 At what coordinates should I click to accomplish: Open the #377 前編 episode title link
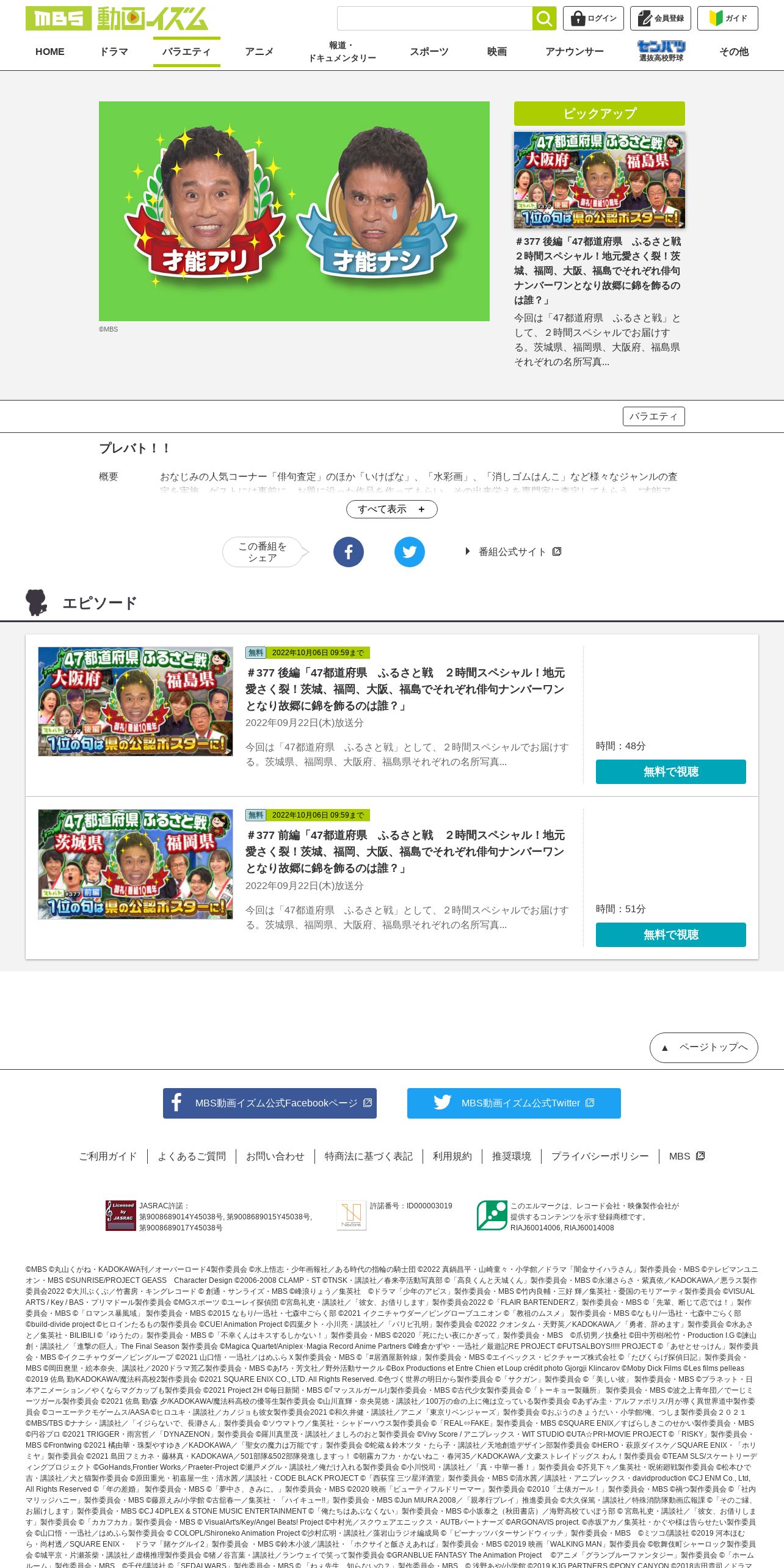(405, 852)
